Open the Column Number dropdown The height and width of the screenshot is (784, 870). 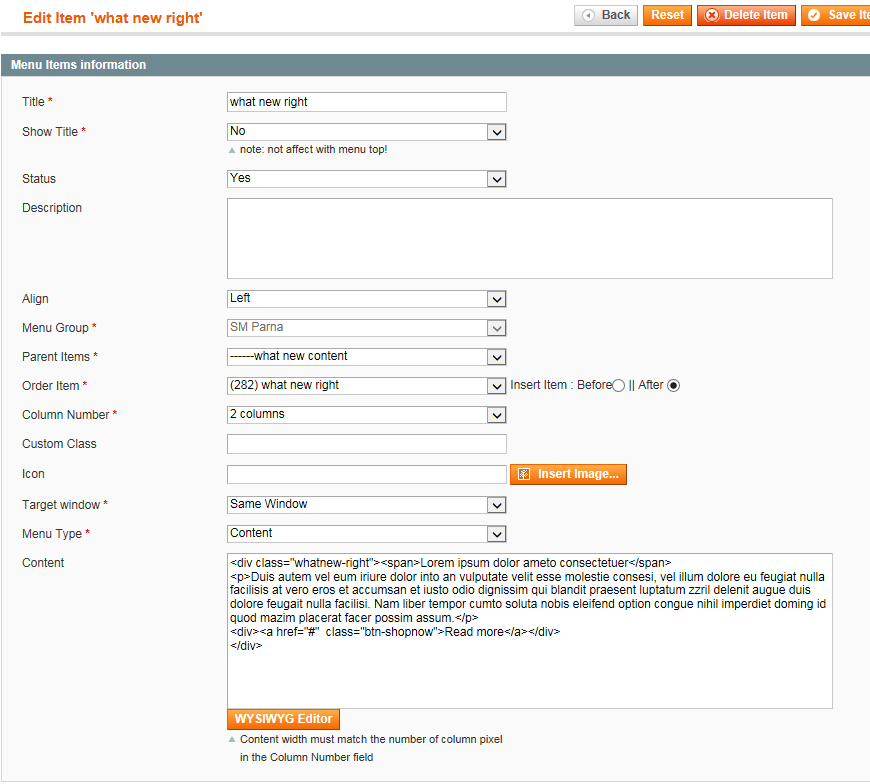click(x=366, y=414)
